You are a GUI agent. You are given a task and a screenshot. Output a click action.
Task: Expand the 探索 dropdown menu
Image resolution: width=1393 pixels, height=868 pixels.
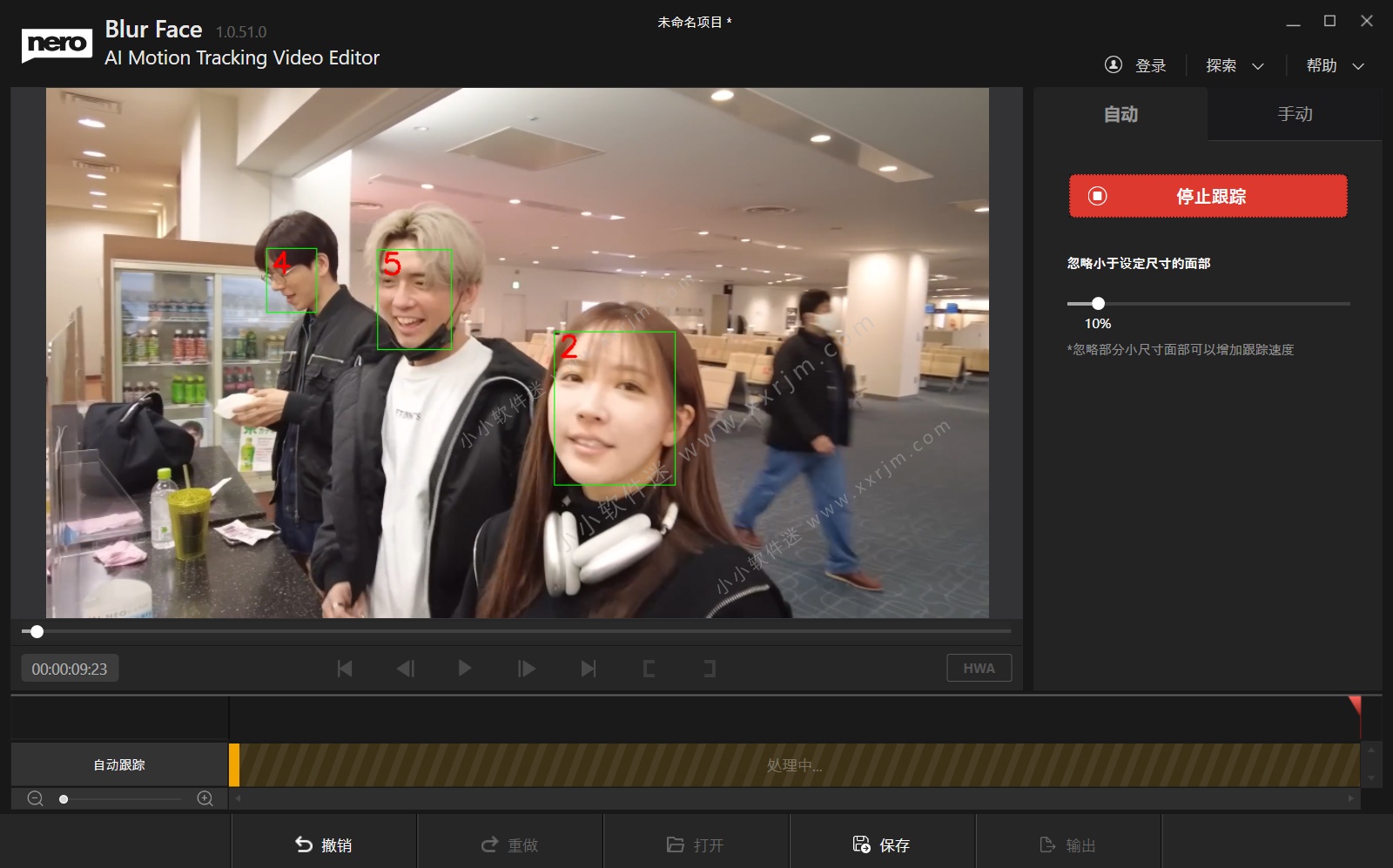point(1235,66)
